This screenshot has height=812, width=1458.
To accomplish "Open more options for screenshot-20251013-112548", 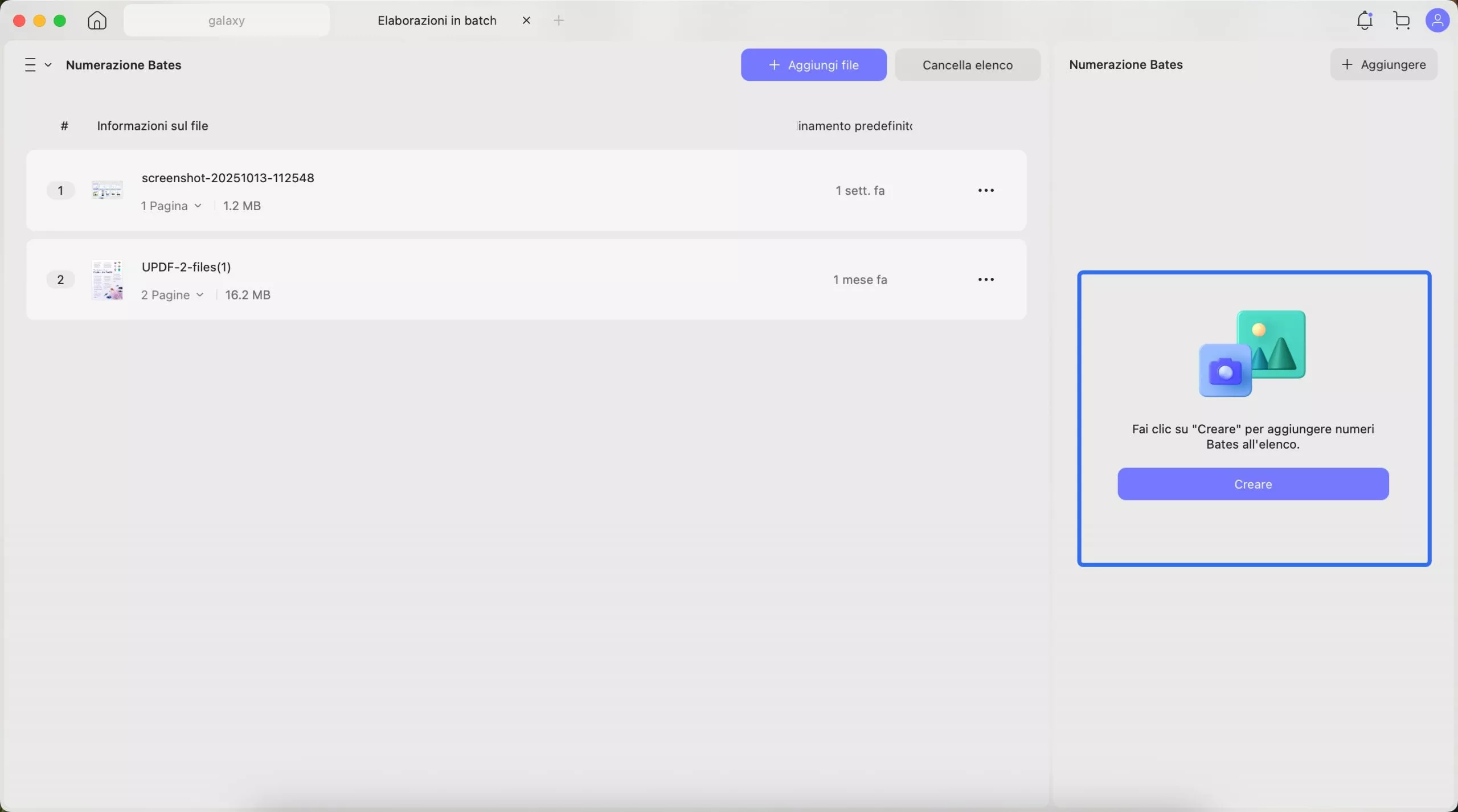I will [x=986, y=190].
